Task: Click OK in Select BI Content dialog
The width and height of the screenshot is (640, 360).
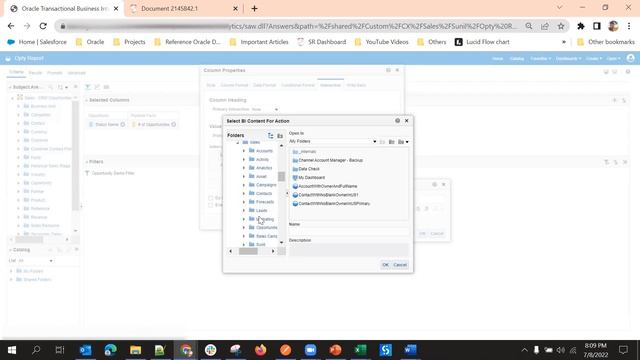Action: tap(385, 265)
